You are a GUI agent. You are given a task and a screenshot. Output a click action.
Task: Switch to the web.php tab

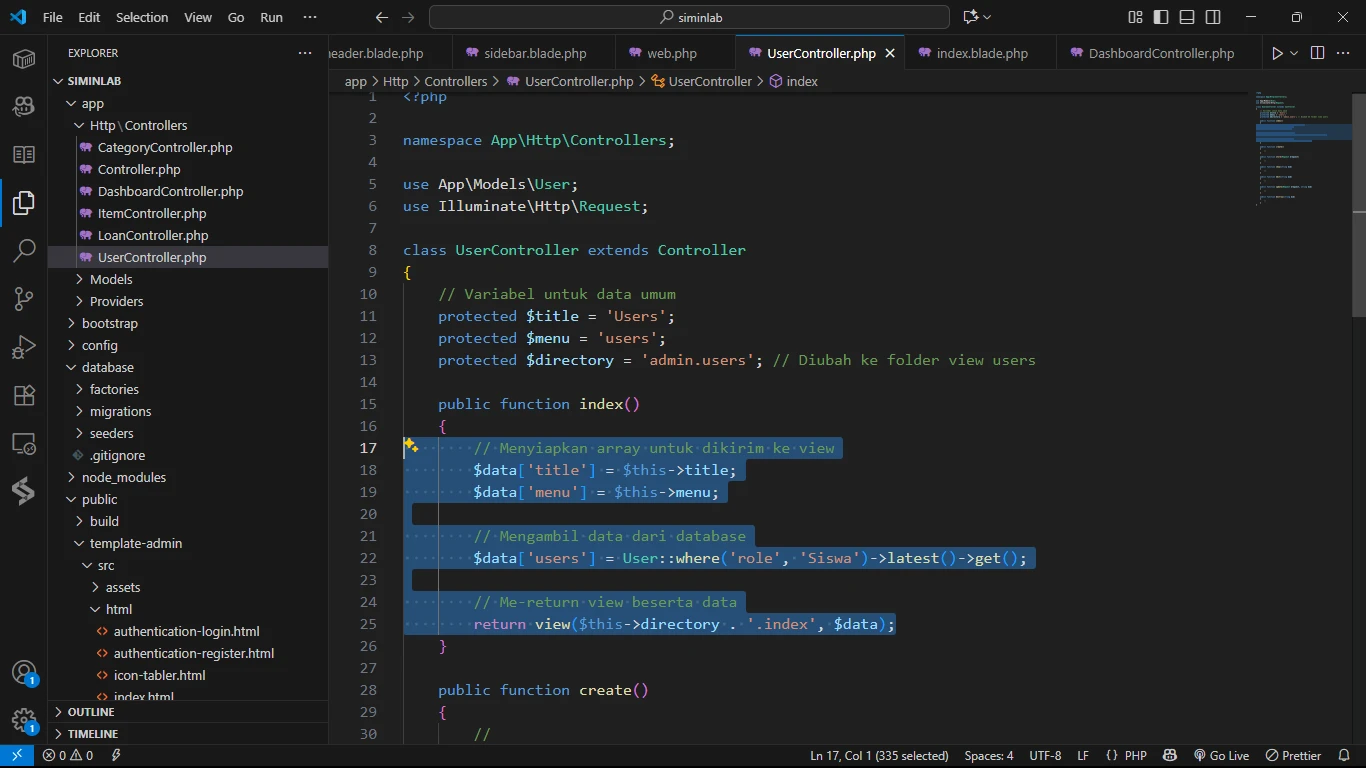coord(671,53)
